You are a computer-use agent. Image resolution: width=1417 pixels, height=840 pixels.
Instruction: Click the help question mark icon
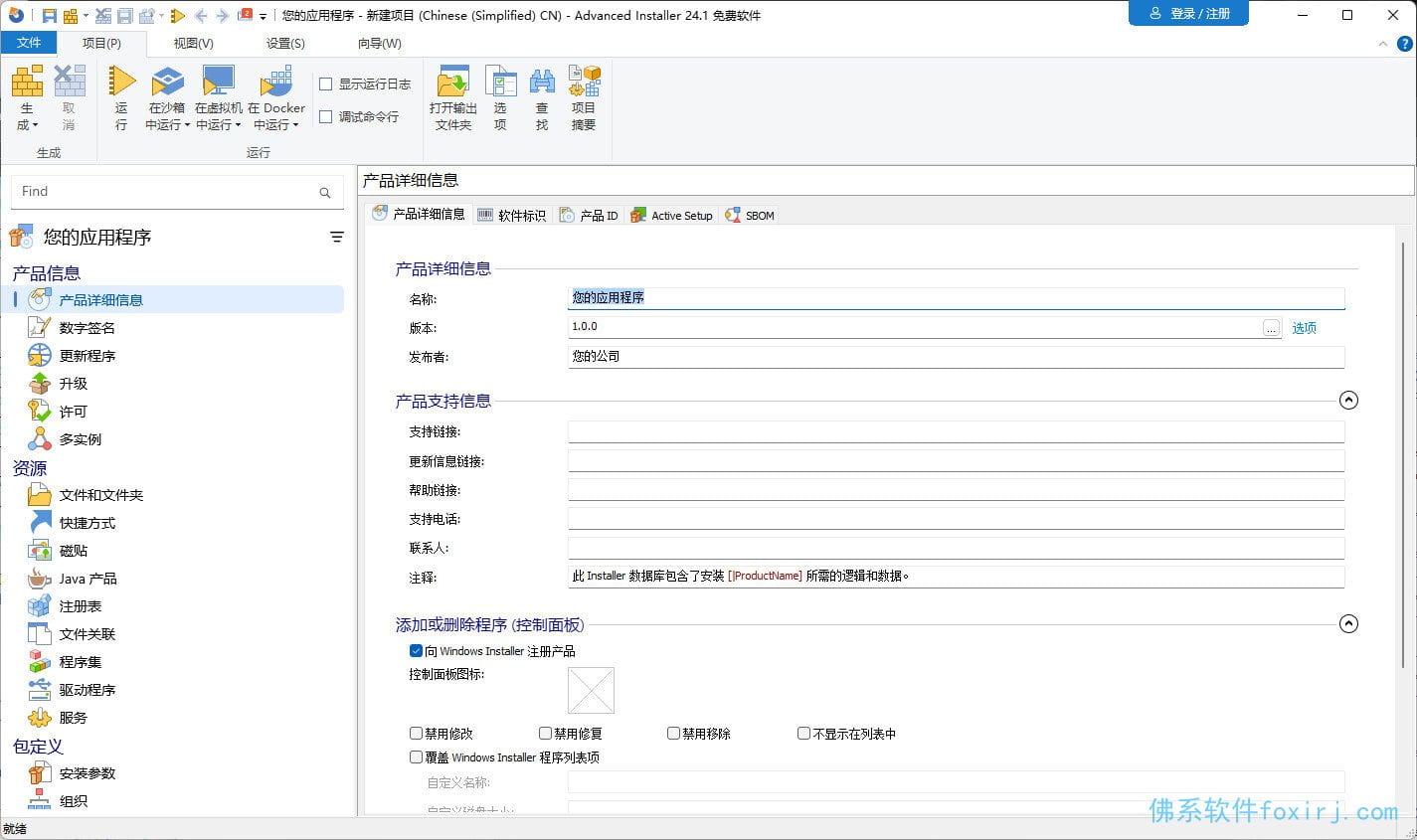pyautogui.click(x=1404, y=44)
